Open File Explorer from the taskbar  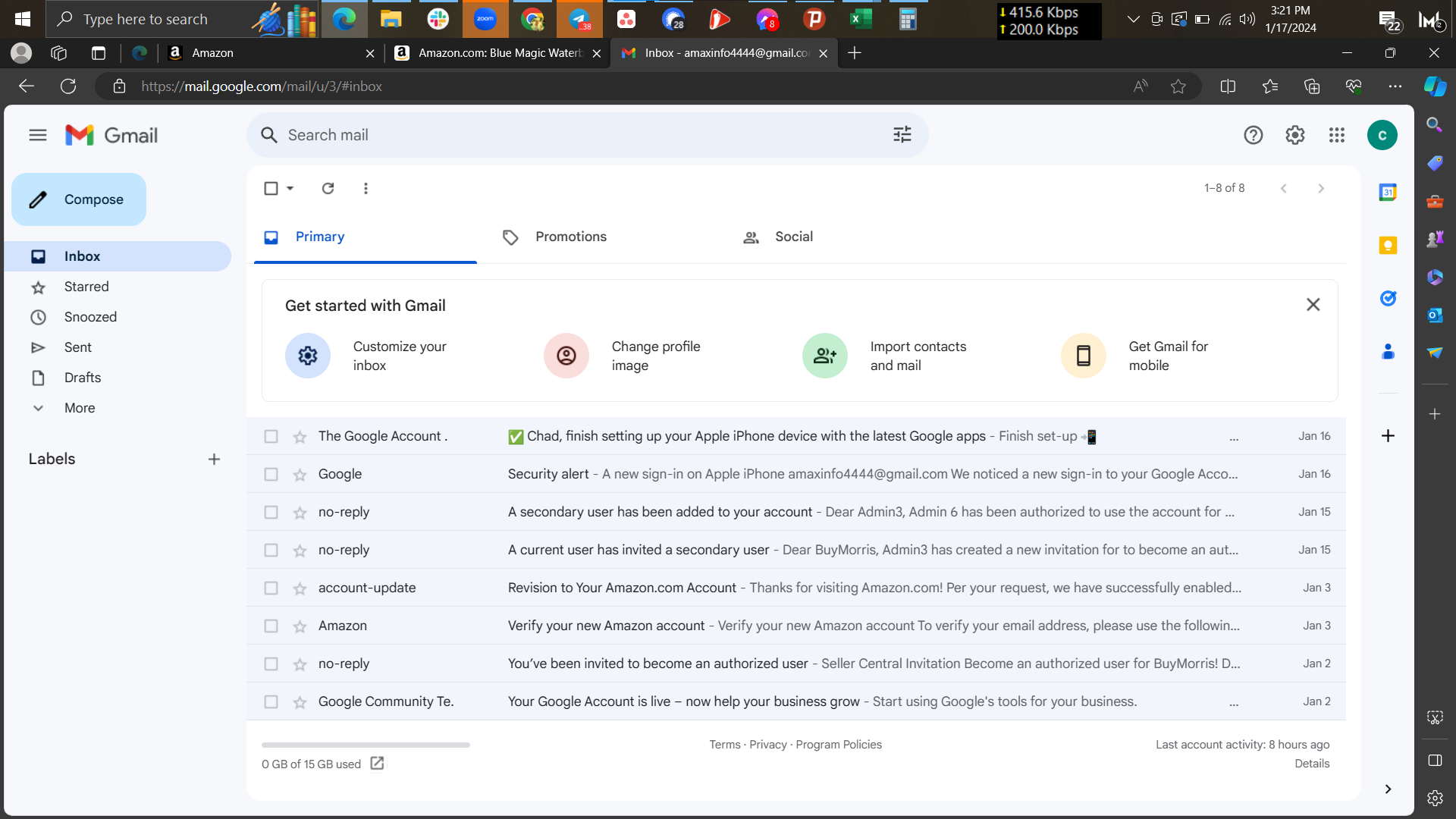tap(391, 19)
